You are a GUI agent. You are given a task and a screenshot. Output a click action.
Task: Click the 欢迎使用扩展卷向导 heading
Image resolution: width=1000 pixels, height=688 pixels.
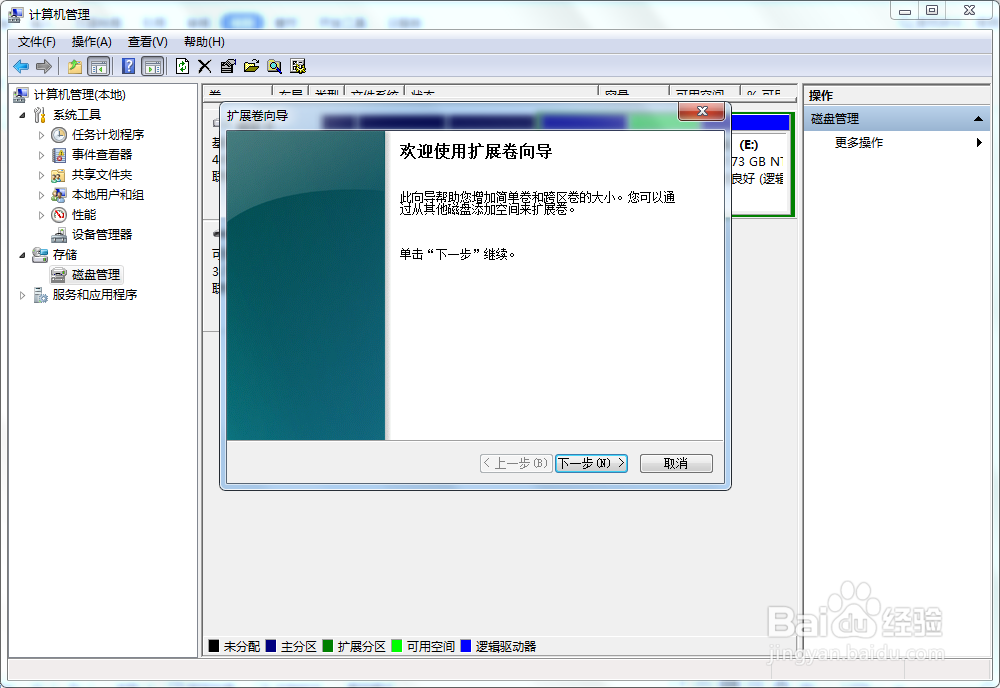click(x=476, y=152)
